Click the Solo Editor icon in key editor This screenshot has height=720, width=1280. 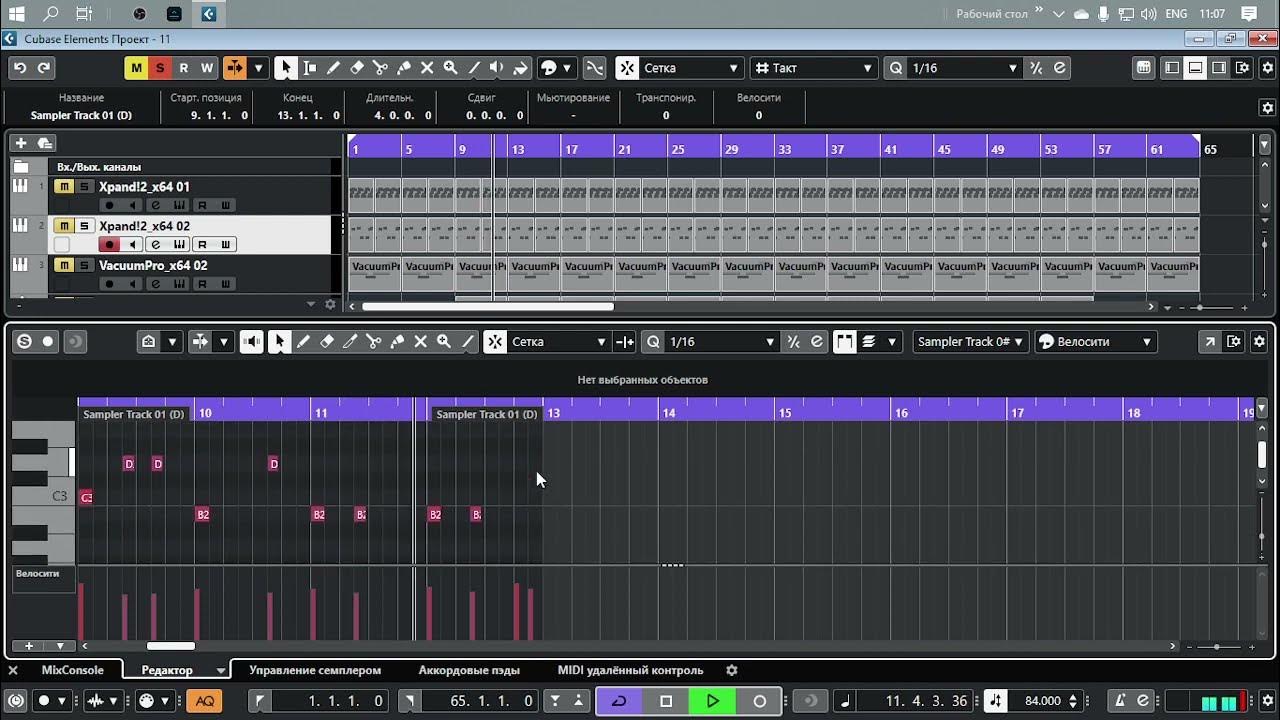click(x=24, y=342)
